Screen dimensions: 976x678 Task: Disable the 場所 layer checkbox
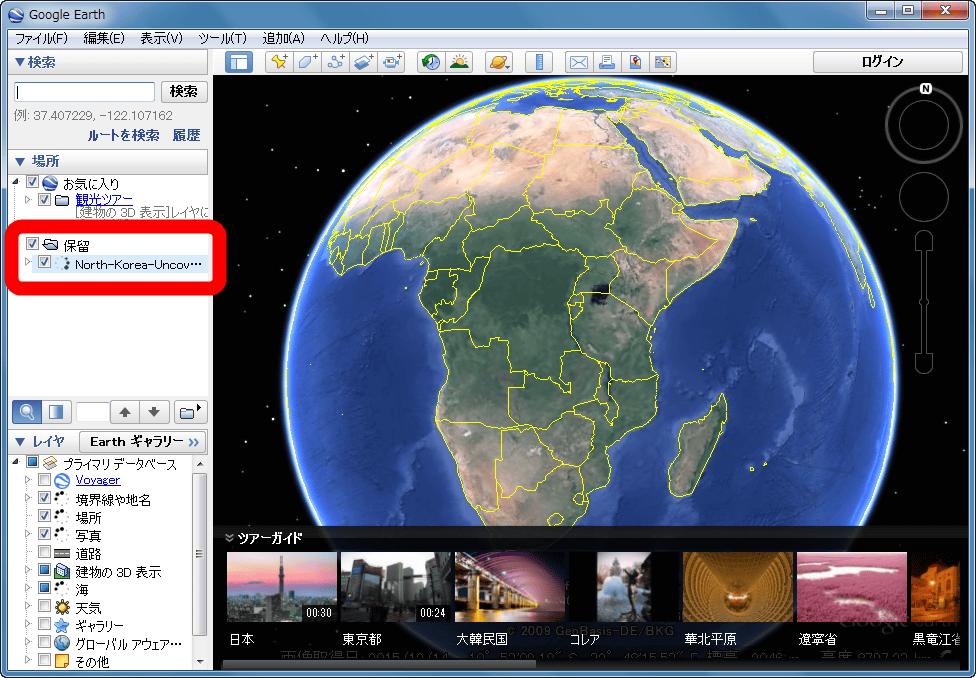tap(44, 516)
